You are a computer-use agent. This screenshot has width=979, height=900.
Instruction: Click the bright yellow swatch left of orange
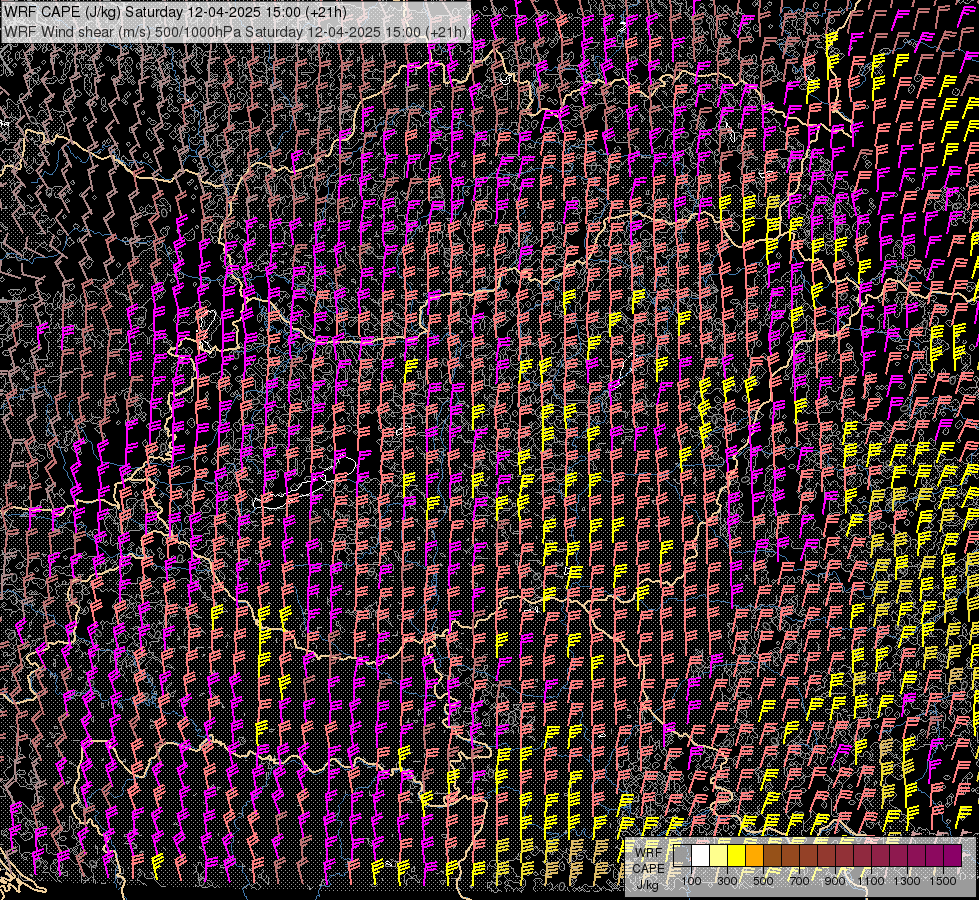point(736,856)
